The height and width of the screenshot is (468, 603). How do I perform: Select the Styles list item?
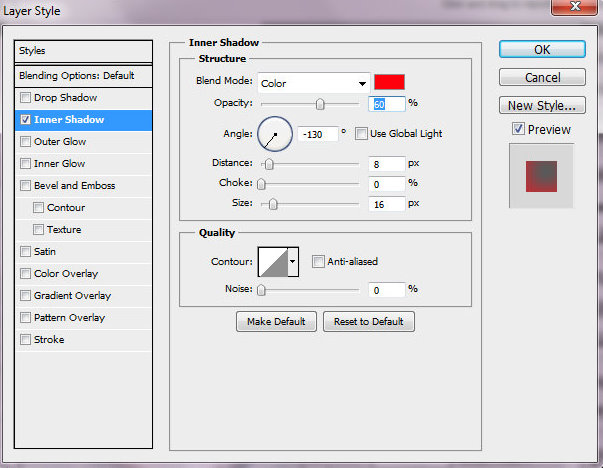[83, 51]
